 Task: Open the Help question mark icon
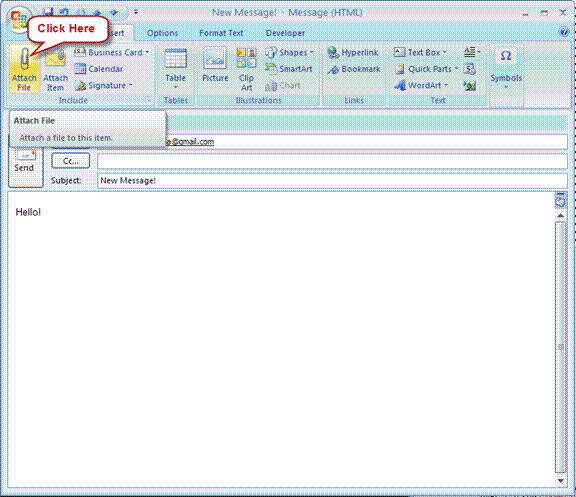click(564, 32)
